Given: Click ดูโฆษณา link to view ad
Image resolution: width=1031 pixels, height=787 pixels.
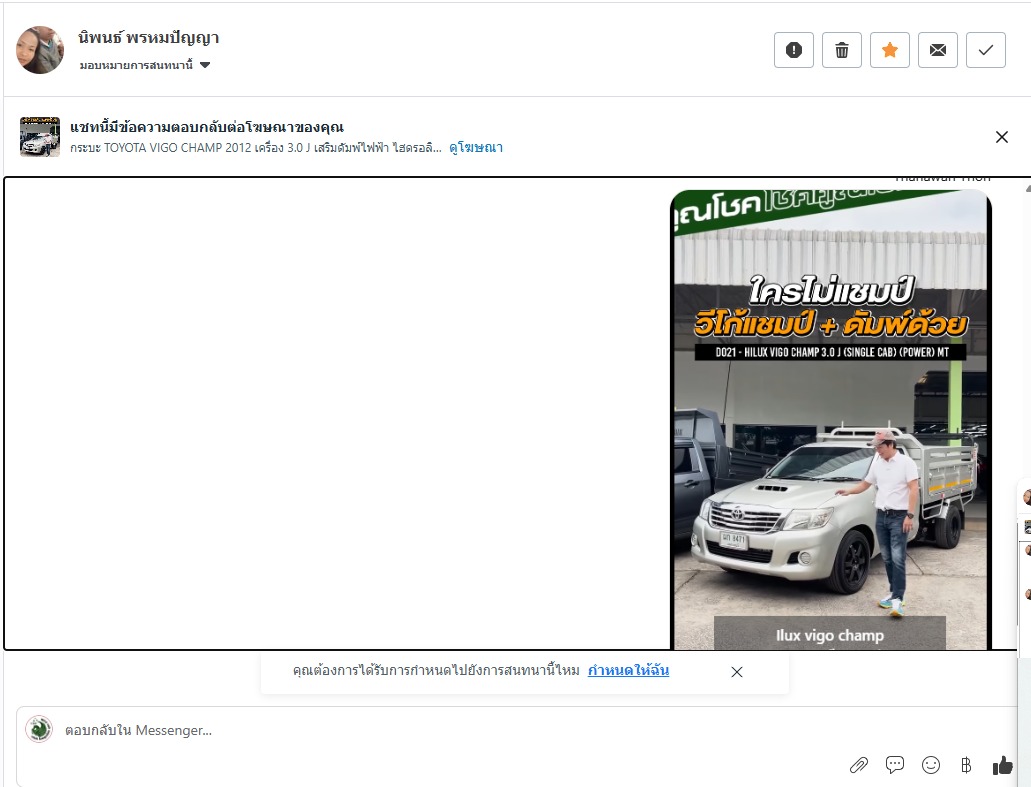Looking at the screenshot, I should pyautogui.click(x=476, y=147).
